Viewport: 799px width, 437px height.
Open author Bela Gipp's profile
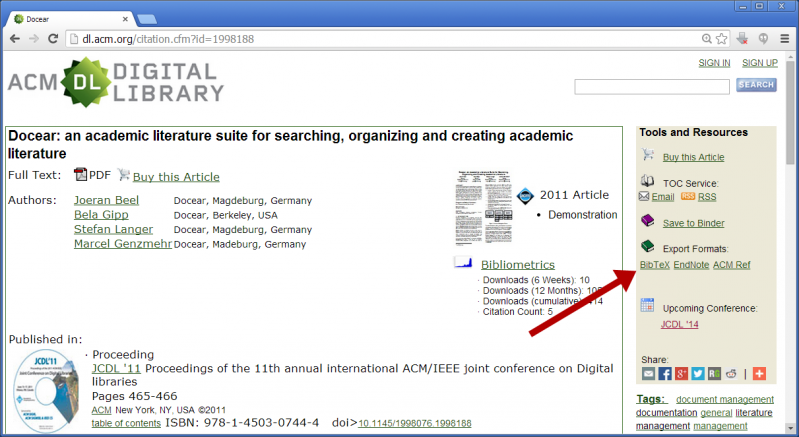pos(101,214)
